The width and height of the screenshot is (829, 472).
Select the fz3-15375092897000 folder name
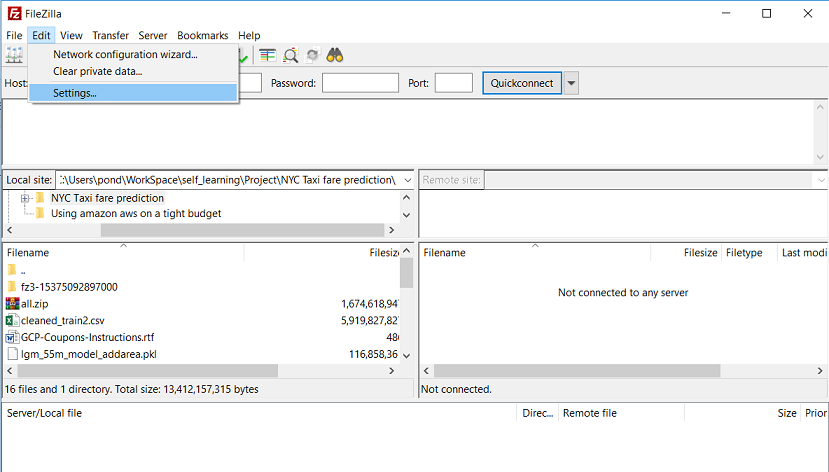[x=69, y=287]
